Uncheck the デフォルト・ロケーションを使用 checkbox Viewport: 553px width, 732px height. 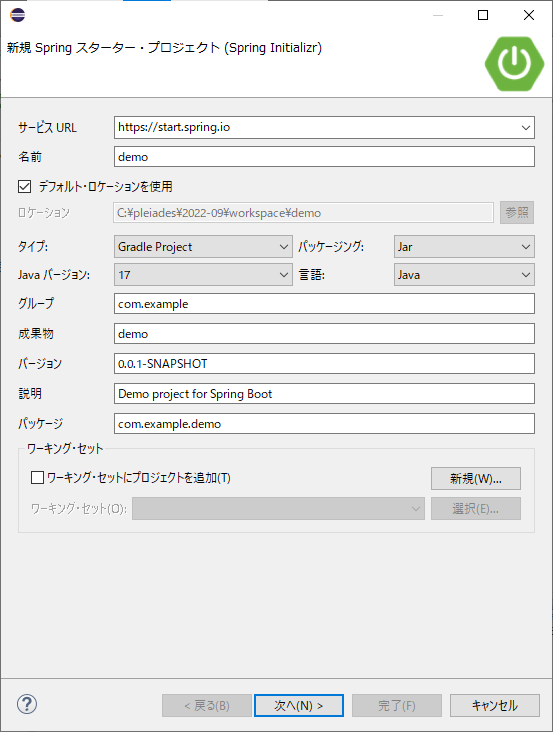(x=25, y=187)
